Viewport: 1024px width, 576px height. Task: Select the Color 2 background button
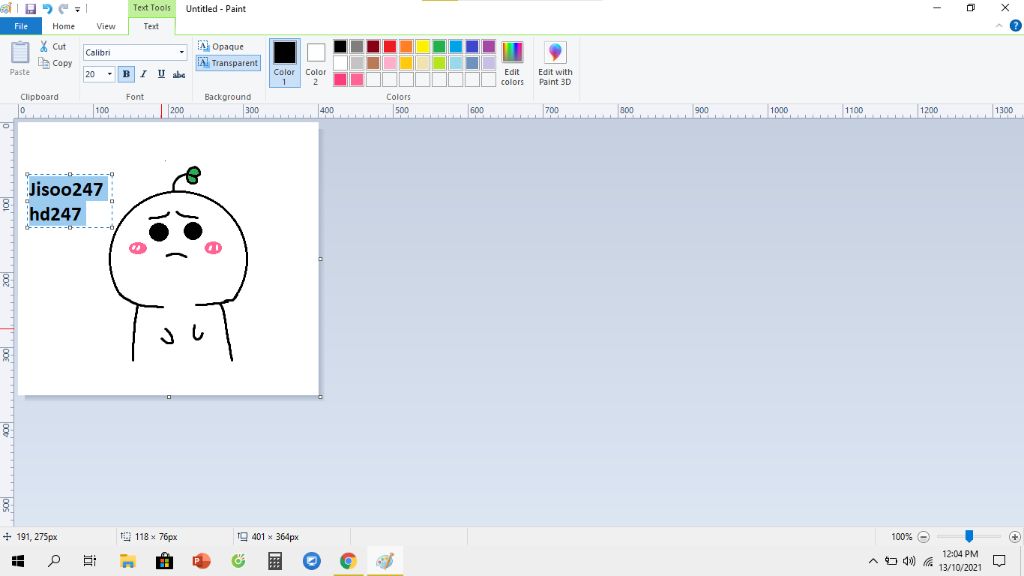pos(315,63)
